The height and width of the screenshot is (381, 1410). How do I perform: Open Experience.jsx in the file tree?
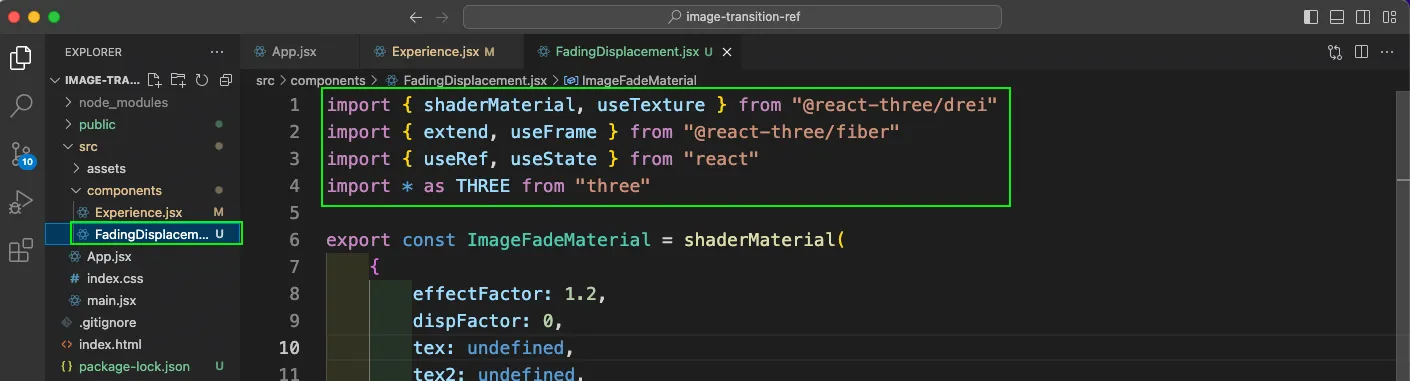coord(138,212)
